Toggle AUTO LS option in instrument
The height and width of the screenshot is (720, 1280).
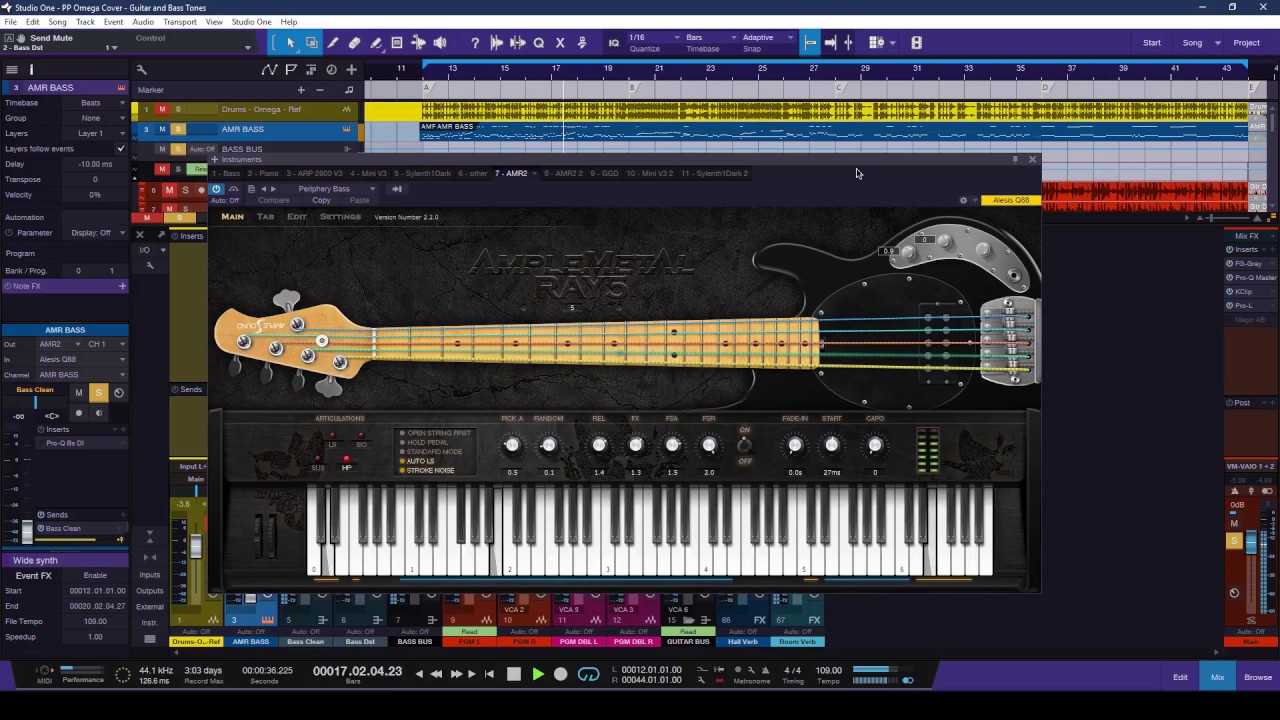pos(420,461)
